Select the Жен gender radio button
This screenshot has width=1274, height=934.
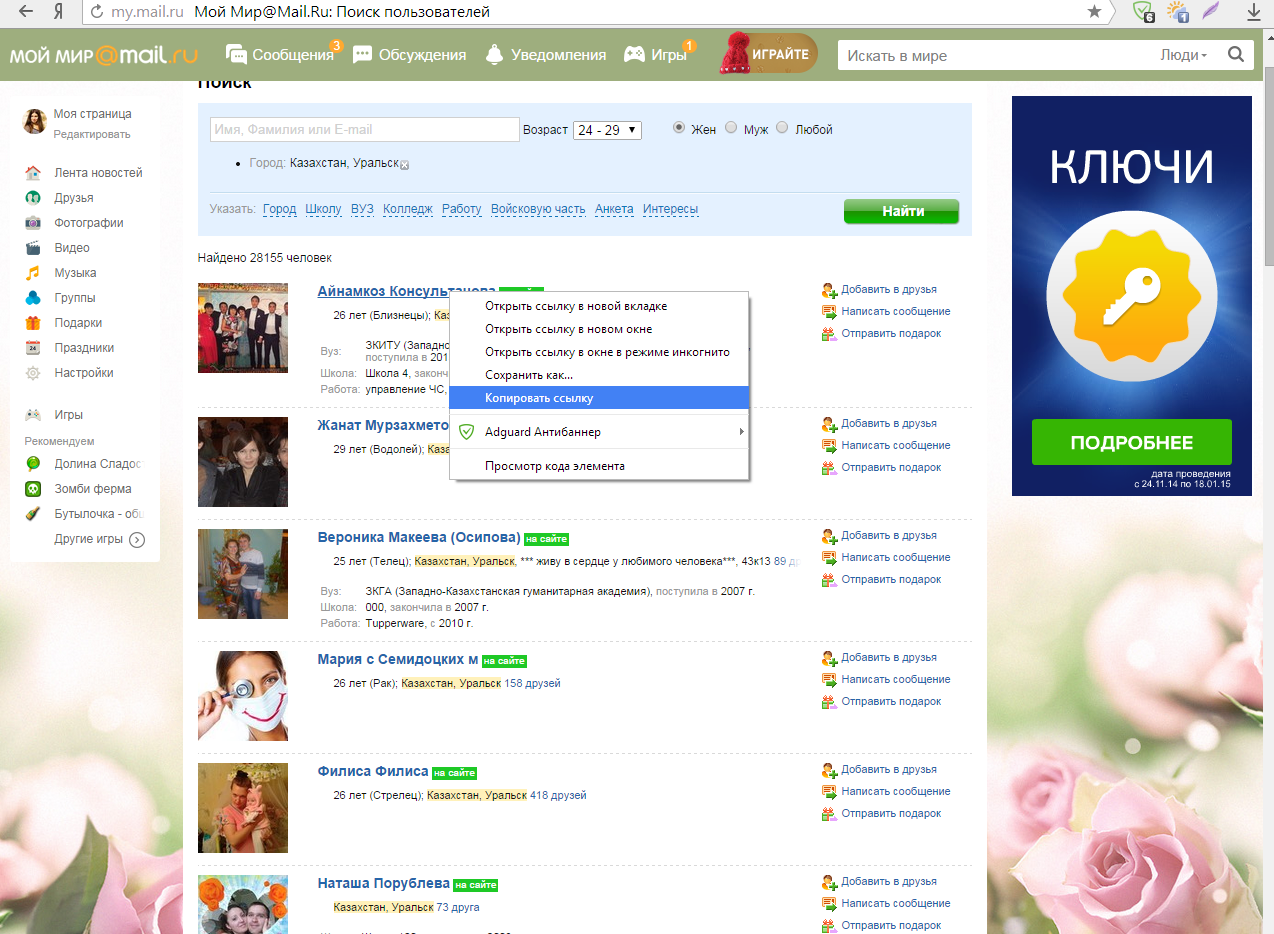(679, 128)
